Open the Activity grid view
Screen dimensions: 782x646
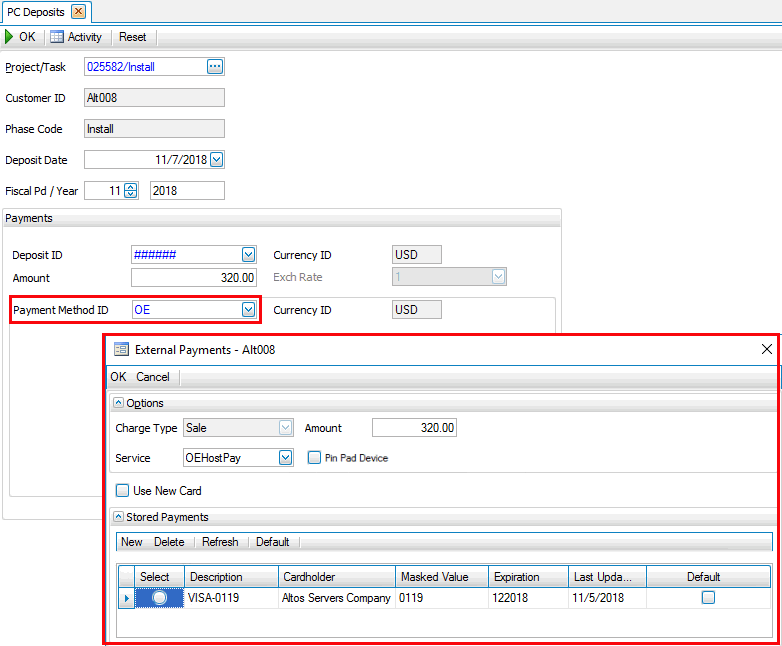(76, 37)
